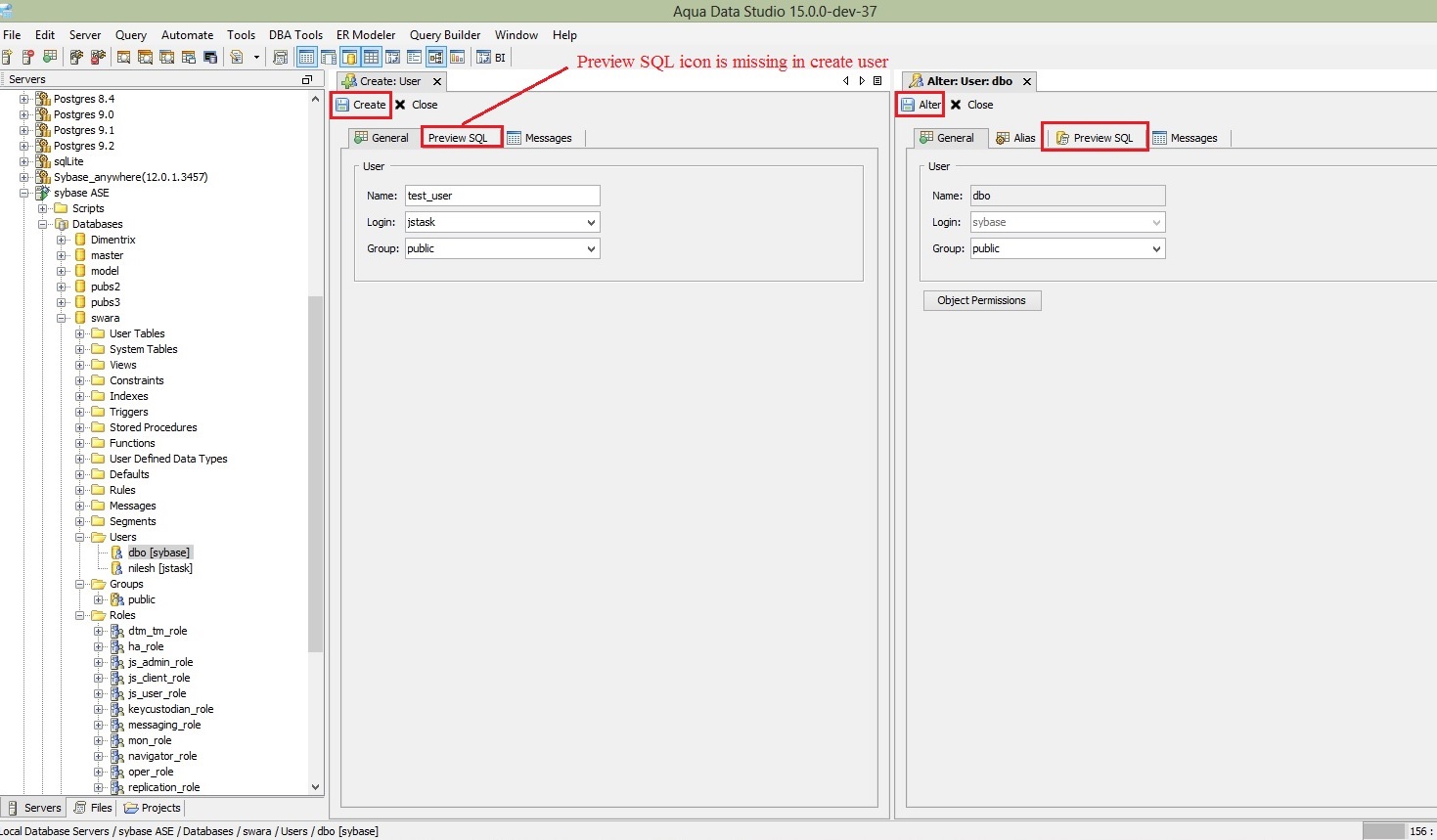Open the dropdown arrow beside the script icon
Image resolution: width=1437 pixels, height=840 pixels.
click(x=256, y=58)
